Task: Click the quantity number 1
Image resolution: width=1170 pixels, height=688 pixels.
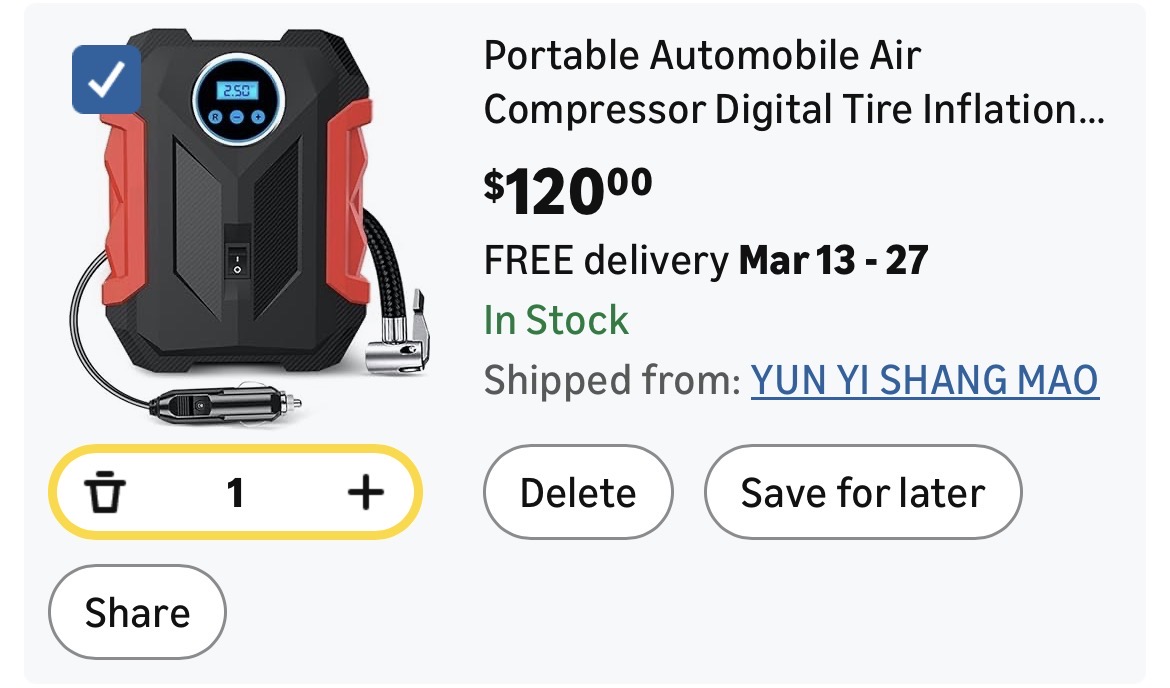Action: [x=235, y=492]
